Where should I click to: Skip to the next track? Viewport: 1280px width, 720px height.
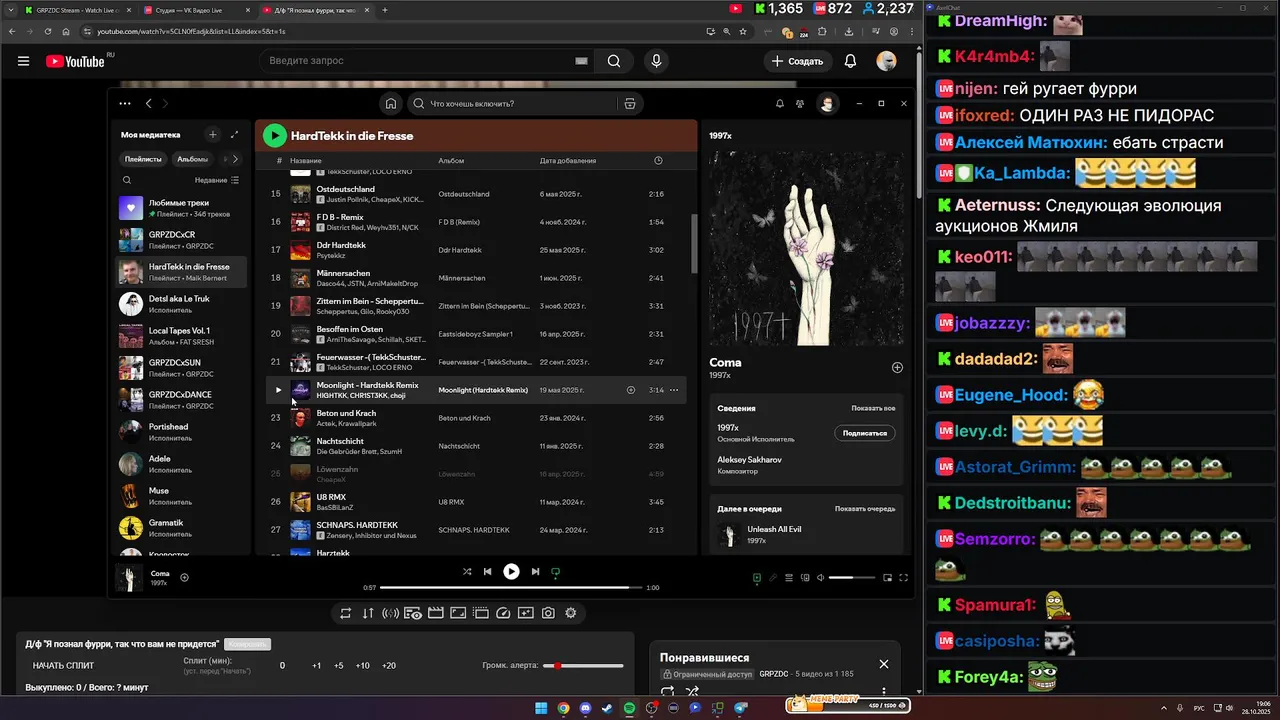[x=535, y=572]
